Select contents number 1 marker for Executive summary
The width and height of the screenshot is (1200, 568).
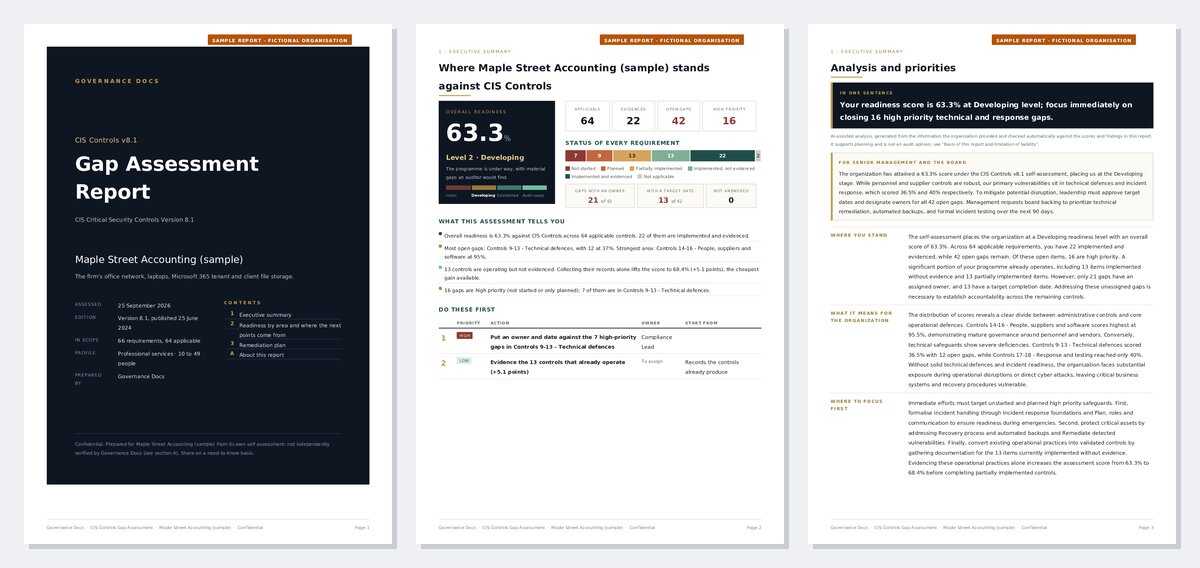coord(232,315)
